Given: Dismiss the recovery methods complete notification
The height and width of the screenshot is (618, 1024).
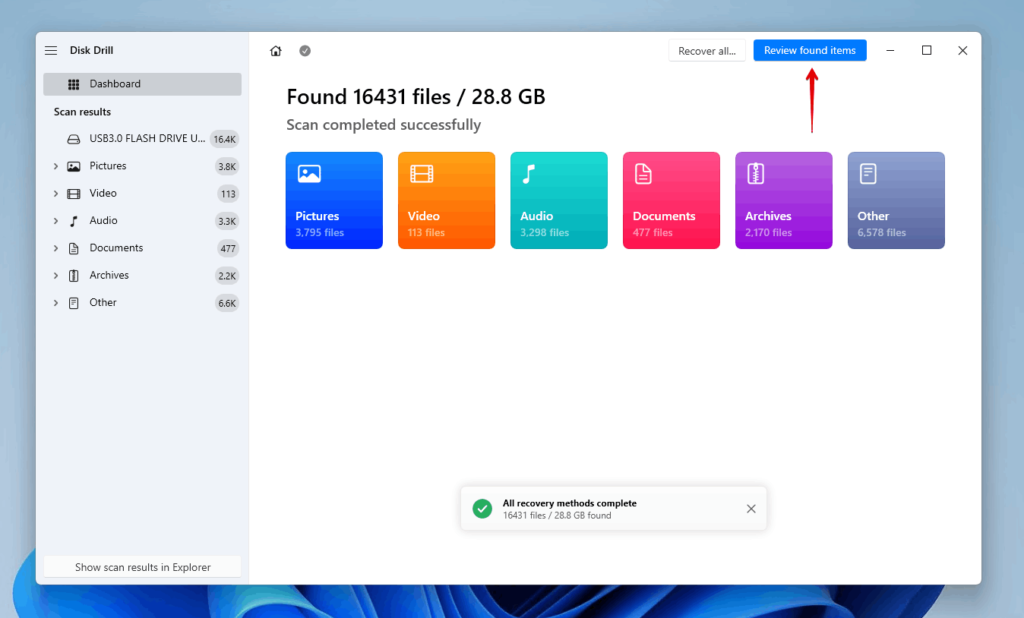Looking at the screenshot, I should pyautogui.click(x=751, y=509).
